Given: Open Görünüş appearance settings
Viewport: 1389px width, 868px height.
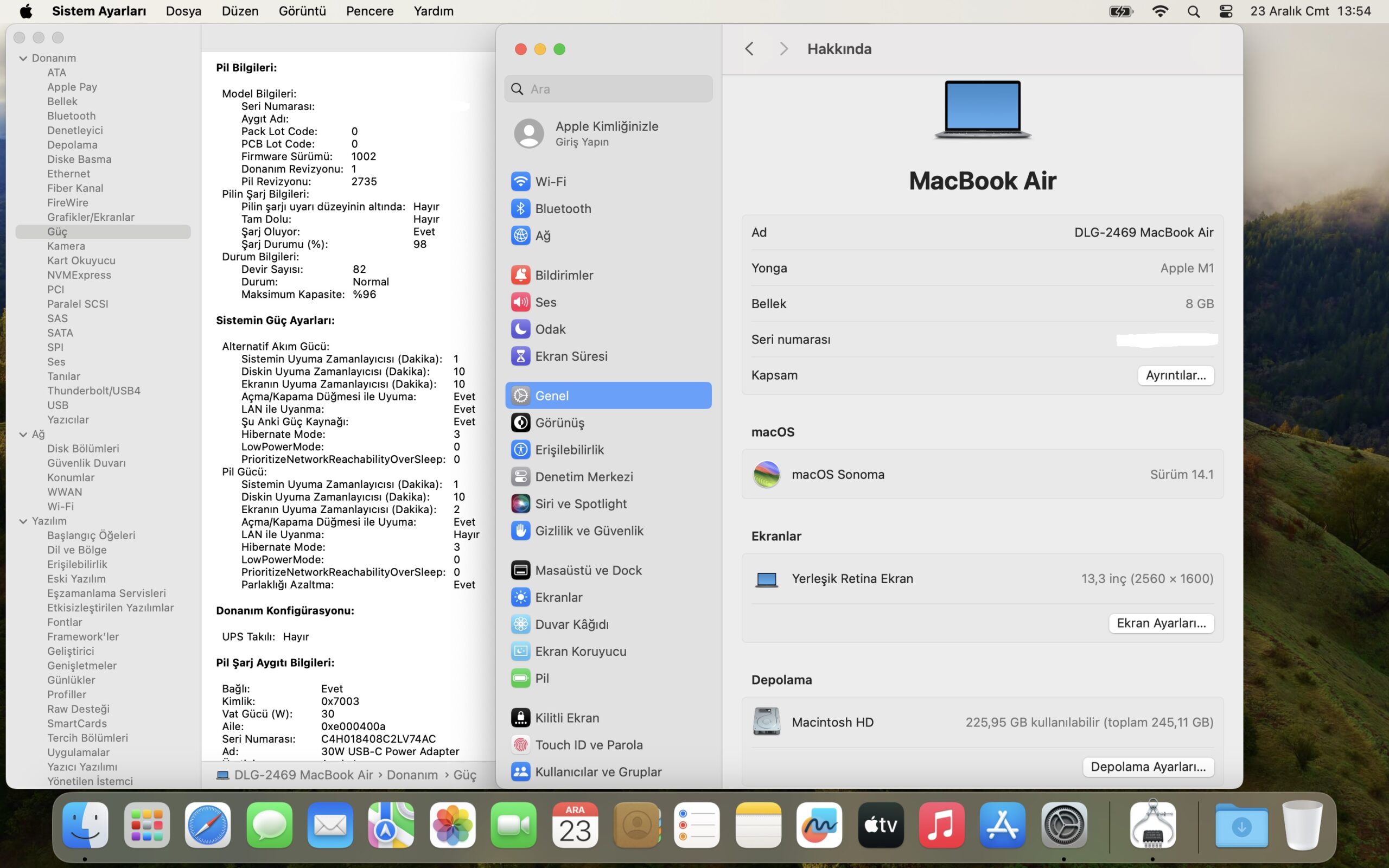Looking at the screenshot, I should 608,423.
